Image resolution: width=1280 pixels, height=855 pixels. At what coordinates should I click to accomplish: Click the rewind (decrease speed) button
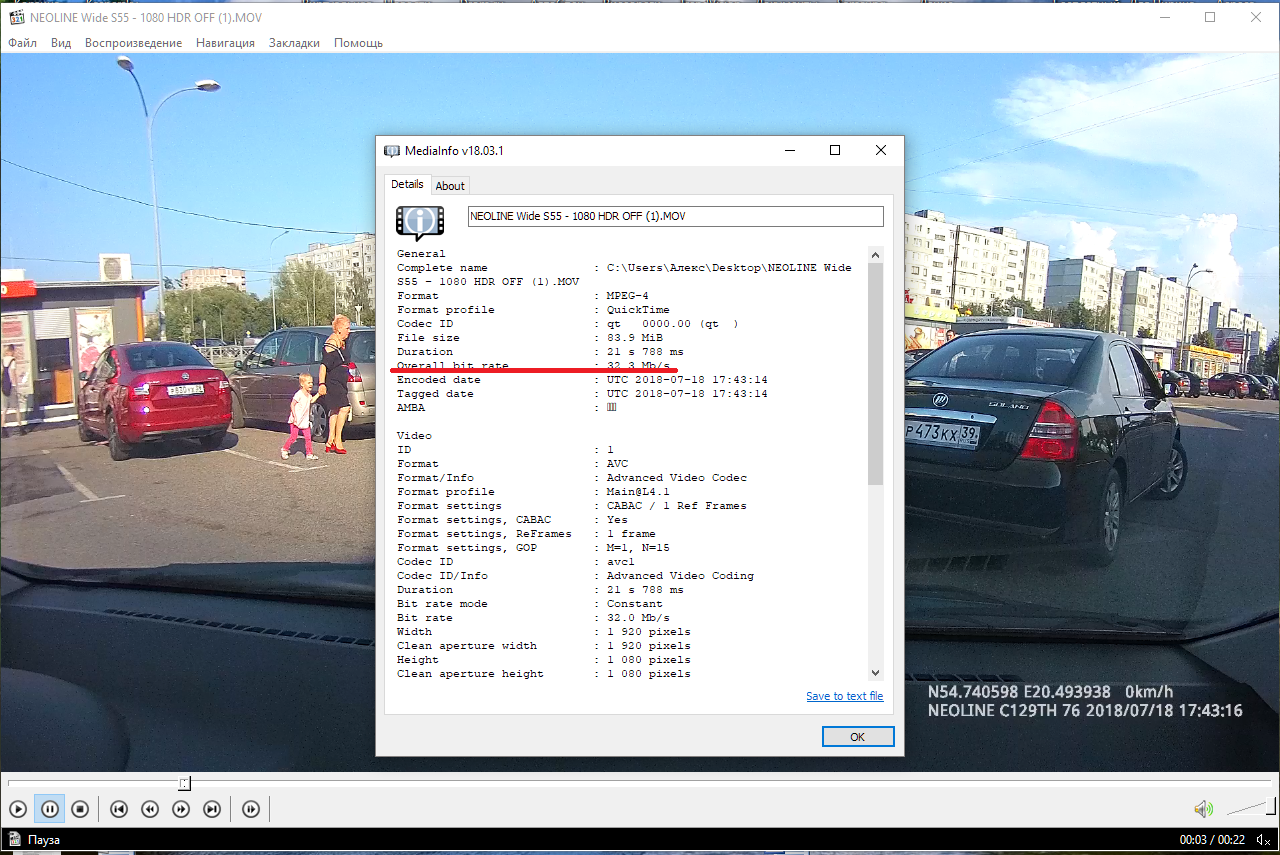pos(150,809)
